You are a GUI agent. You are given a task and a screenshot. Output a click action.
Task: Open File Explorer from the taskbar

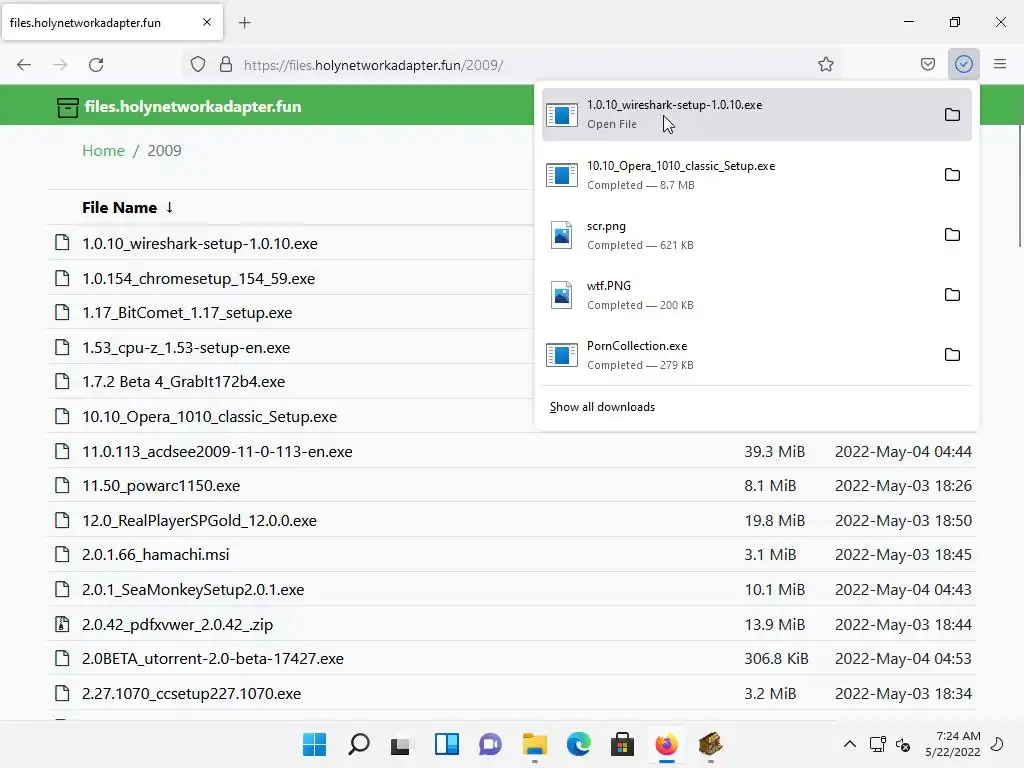[534, 744]
